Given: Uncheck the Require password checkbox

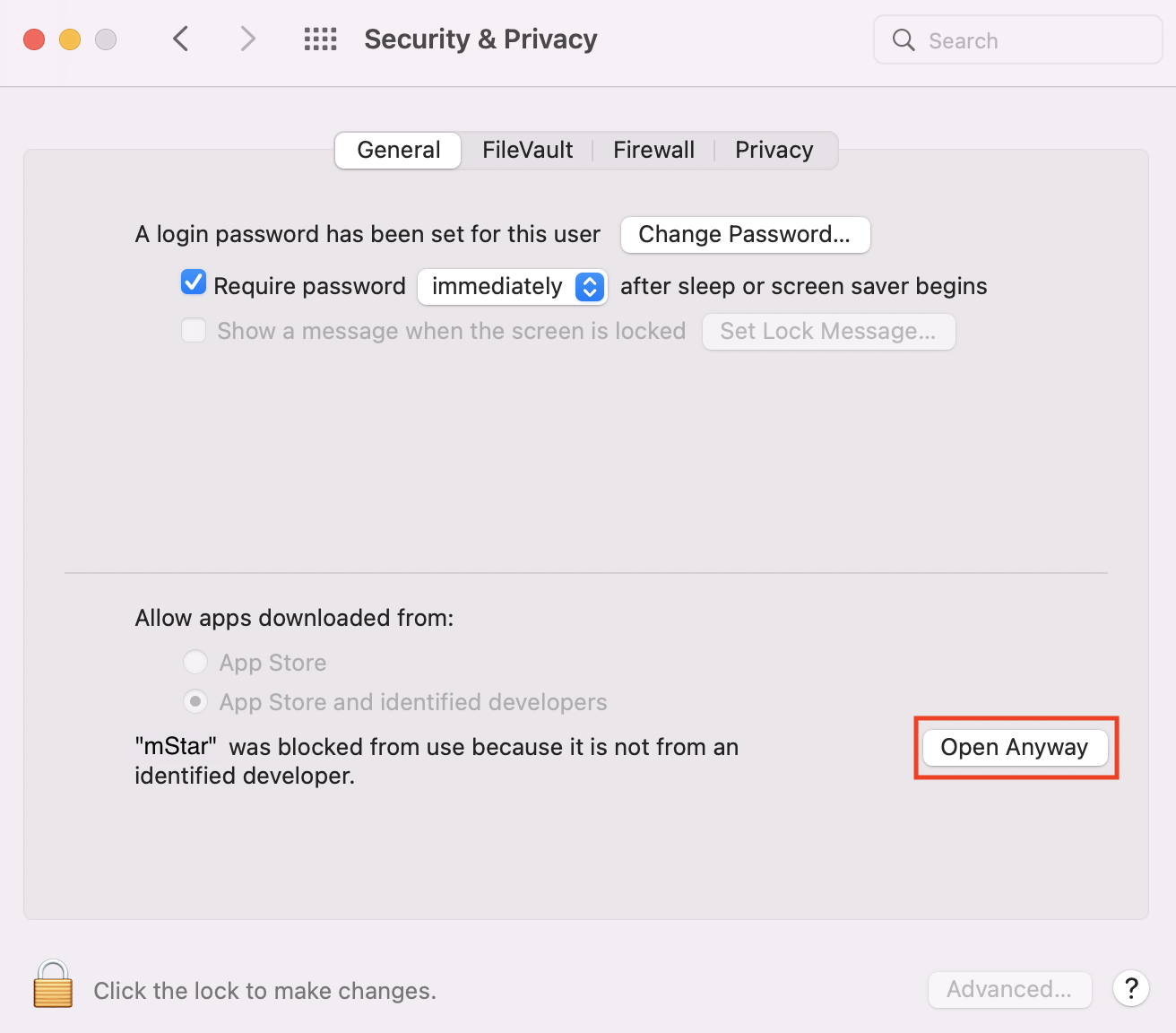Looking at the screenshot, I should click(x=194, y=283).
